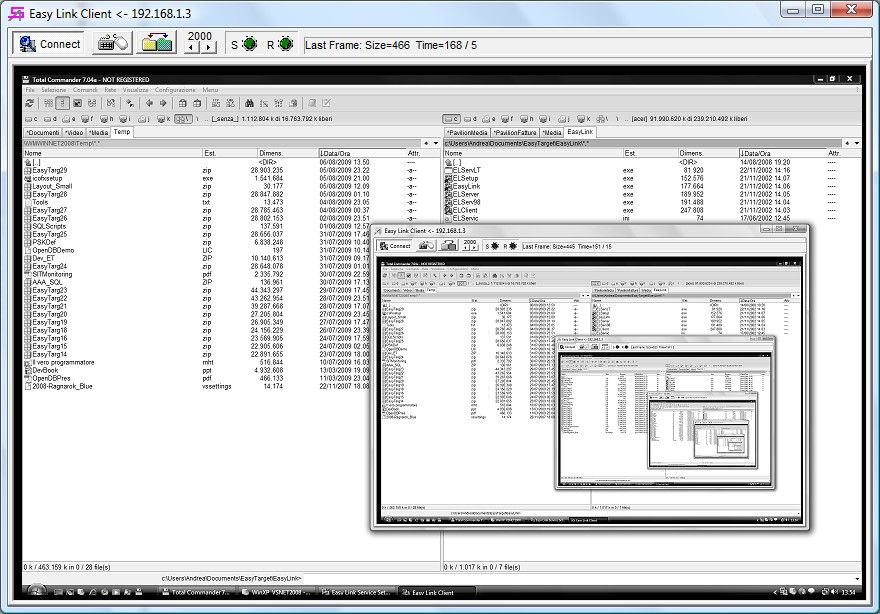Switch to thumbnail view in Total Commander
The height and width of the screenshot is (614, 880).
pos(77,103)
